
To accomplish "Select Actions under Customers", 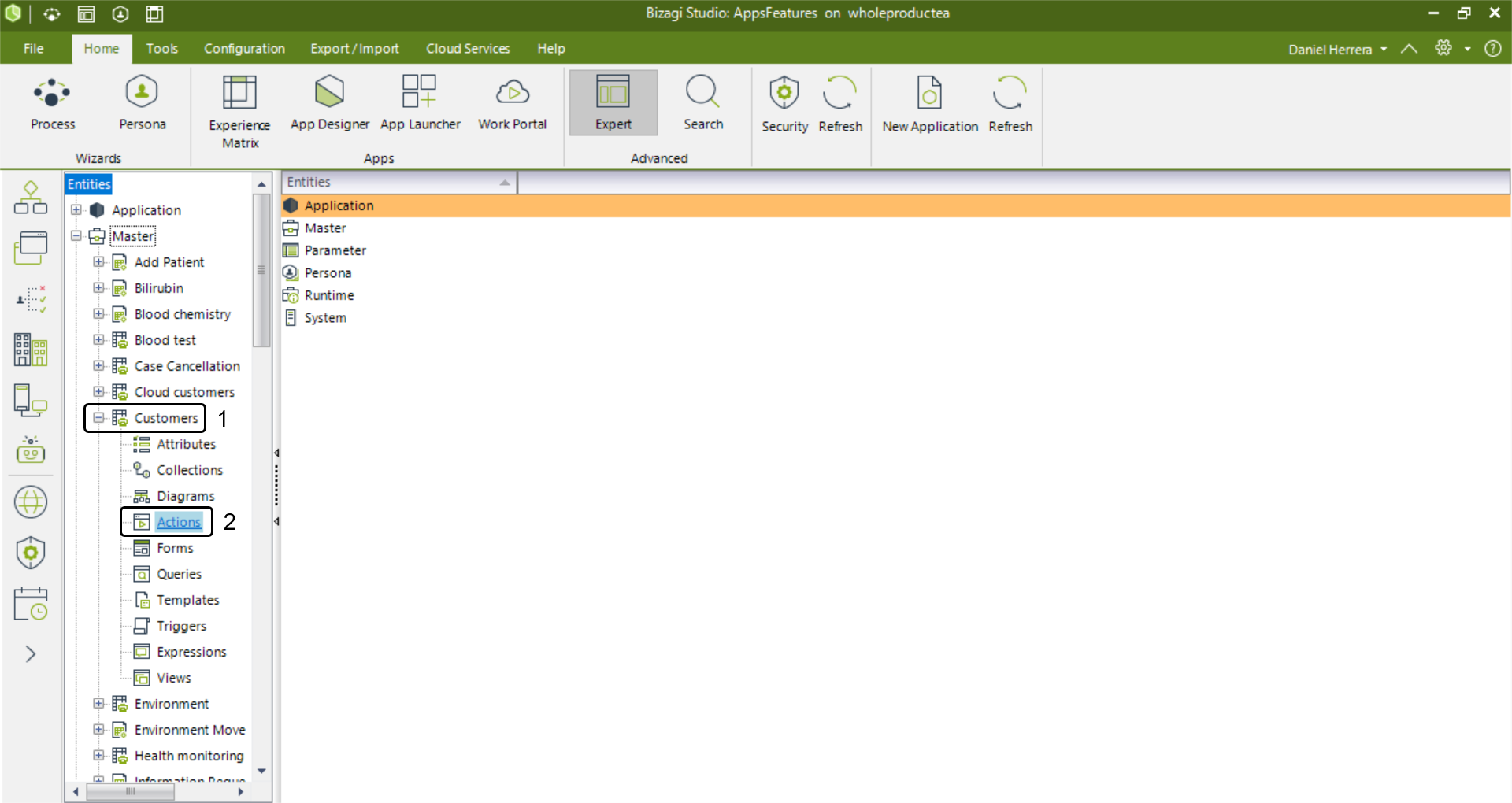I will [179, 521].
